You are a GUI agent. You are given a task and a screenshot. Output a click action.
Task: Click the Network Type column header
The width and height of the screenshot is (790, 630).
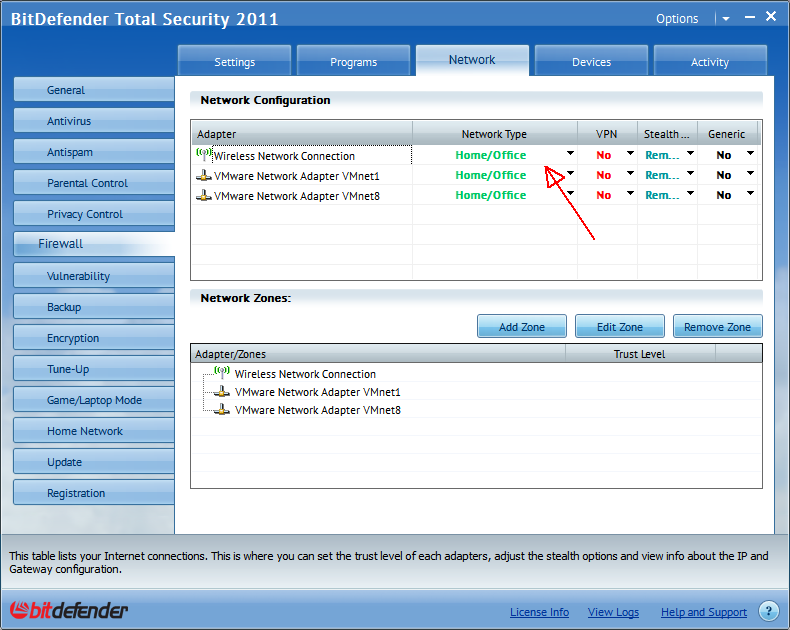(494, 134)
